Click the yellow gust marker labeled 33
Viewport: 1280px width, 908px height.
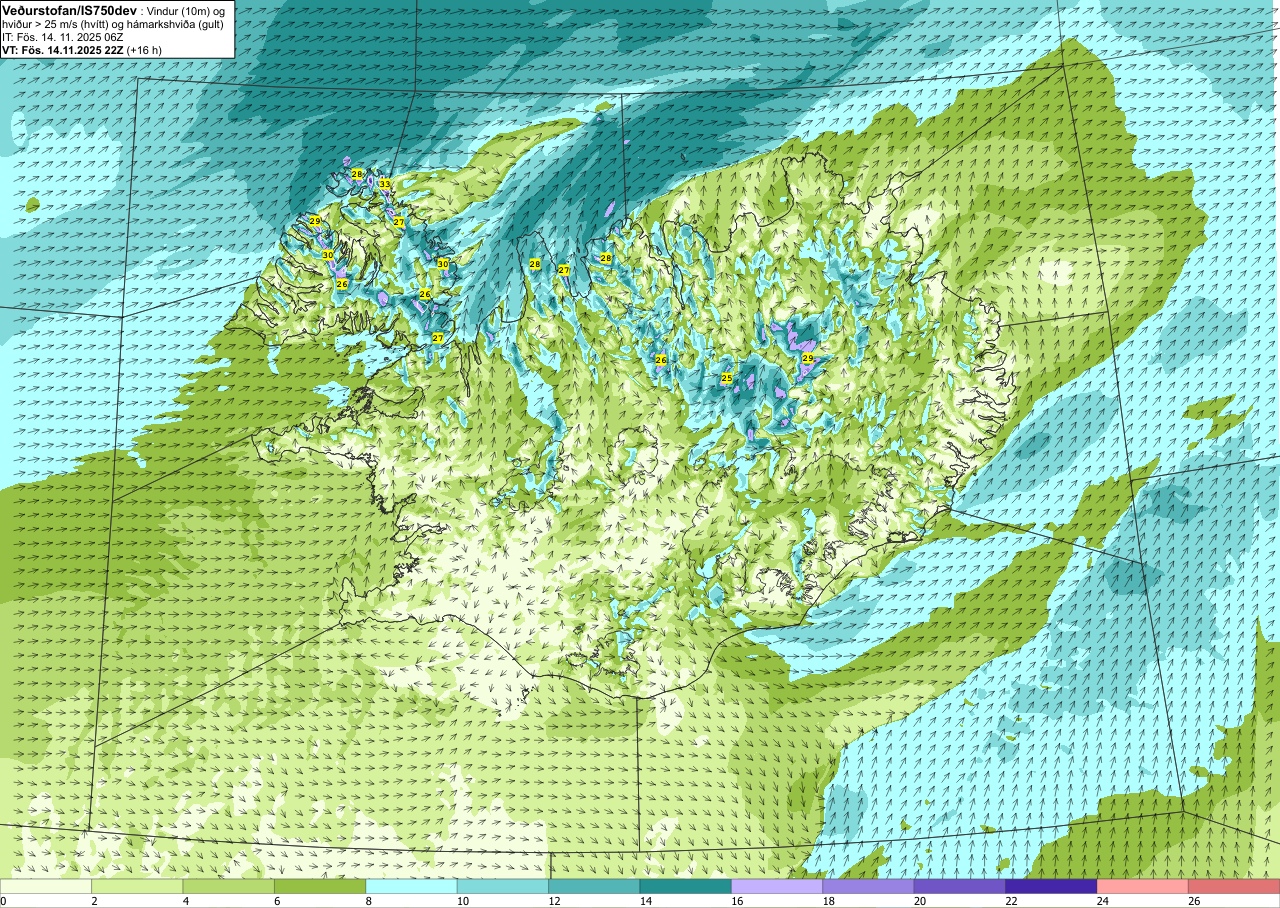tap(385, 184)
